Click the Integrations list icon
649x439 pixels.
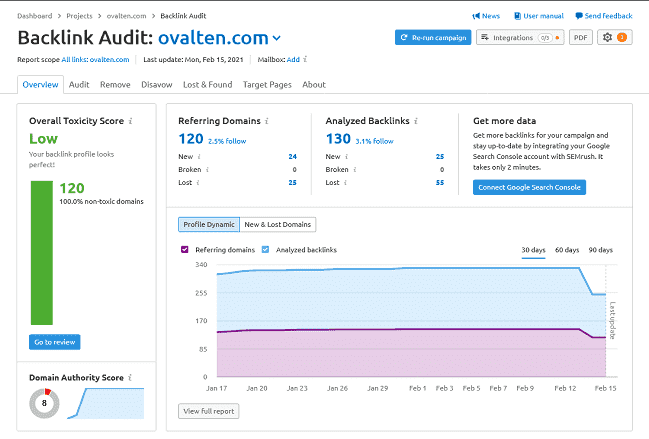point(485,37)
